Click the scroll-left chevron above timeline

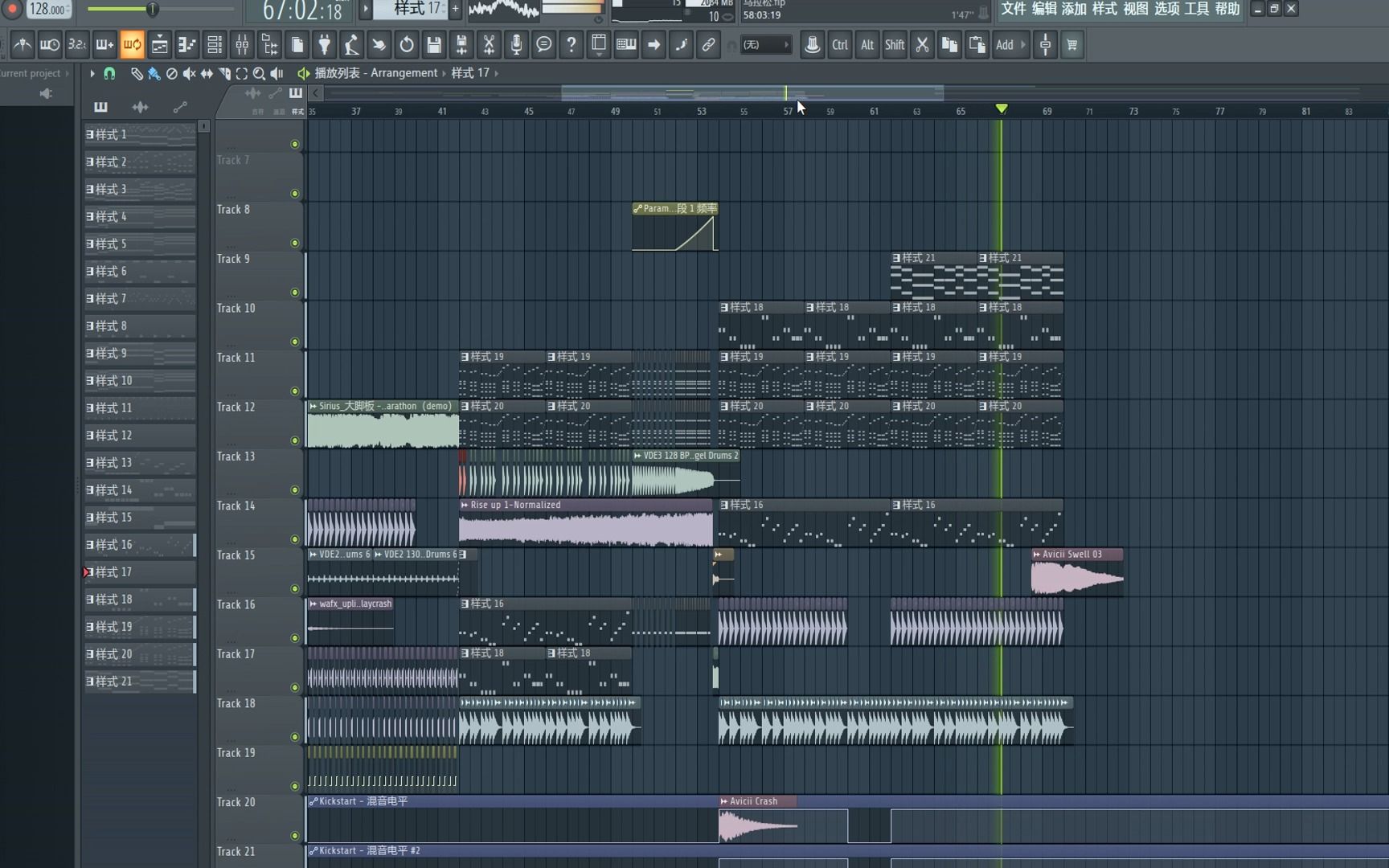pyautogui.click(x=316, y=93)
